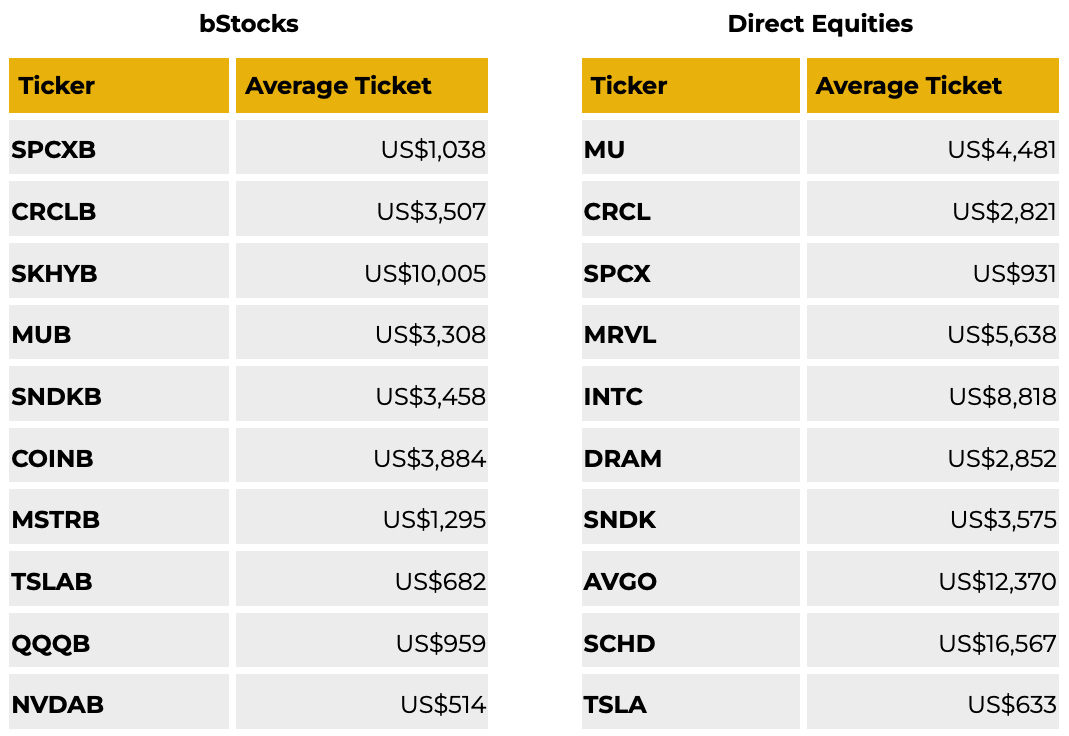The image size is (1069, 736).
Task: Click the QQQB average ticket US$959
Action: pyautogui.click(x=362, y=640)
